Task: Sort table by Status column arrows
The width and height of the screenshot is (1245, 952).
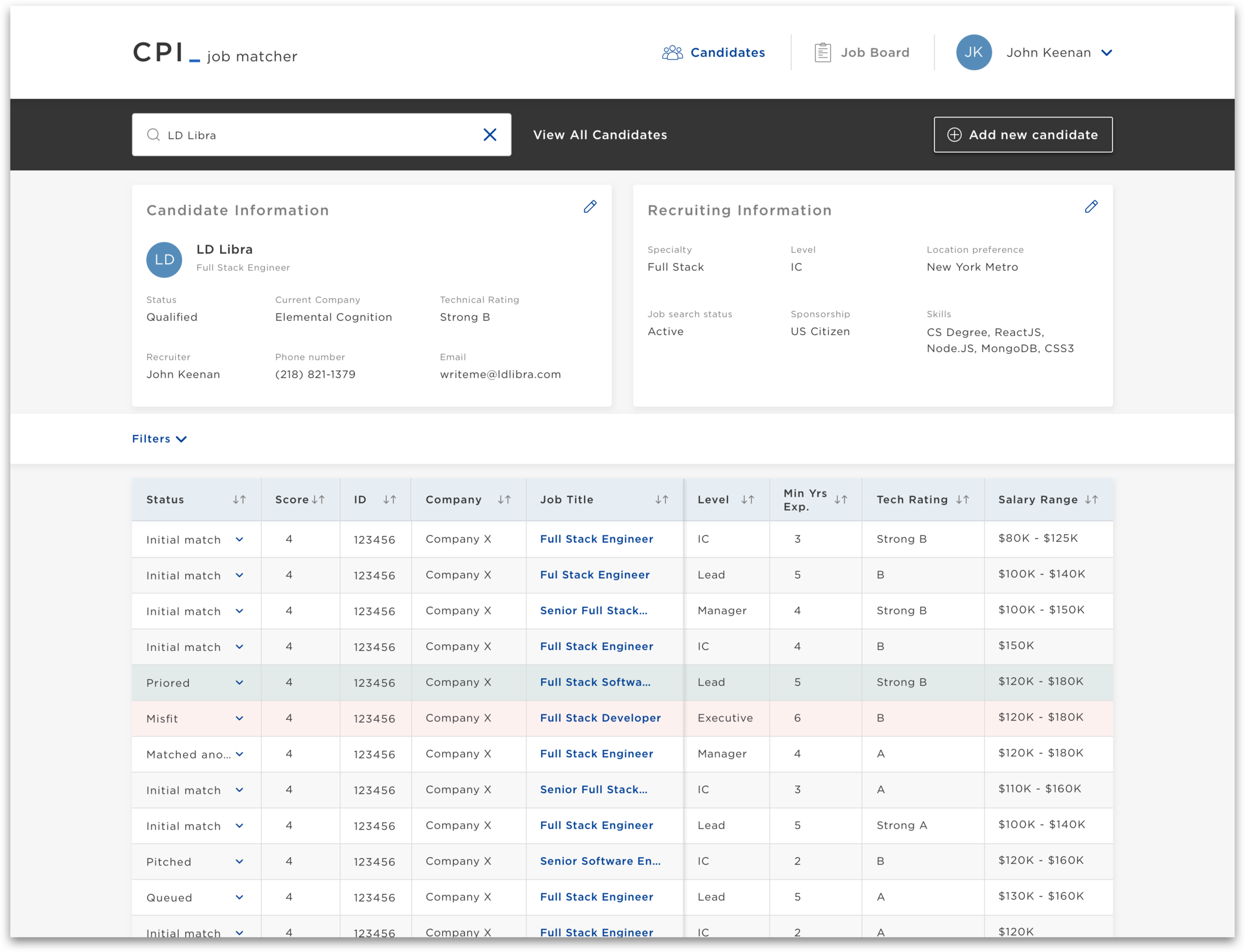Action: (x=239, y=500)
